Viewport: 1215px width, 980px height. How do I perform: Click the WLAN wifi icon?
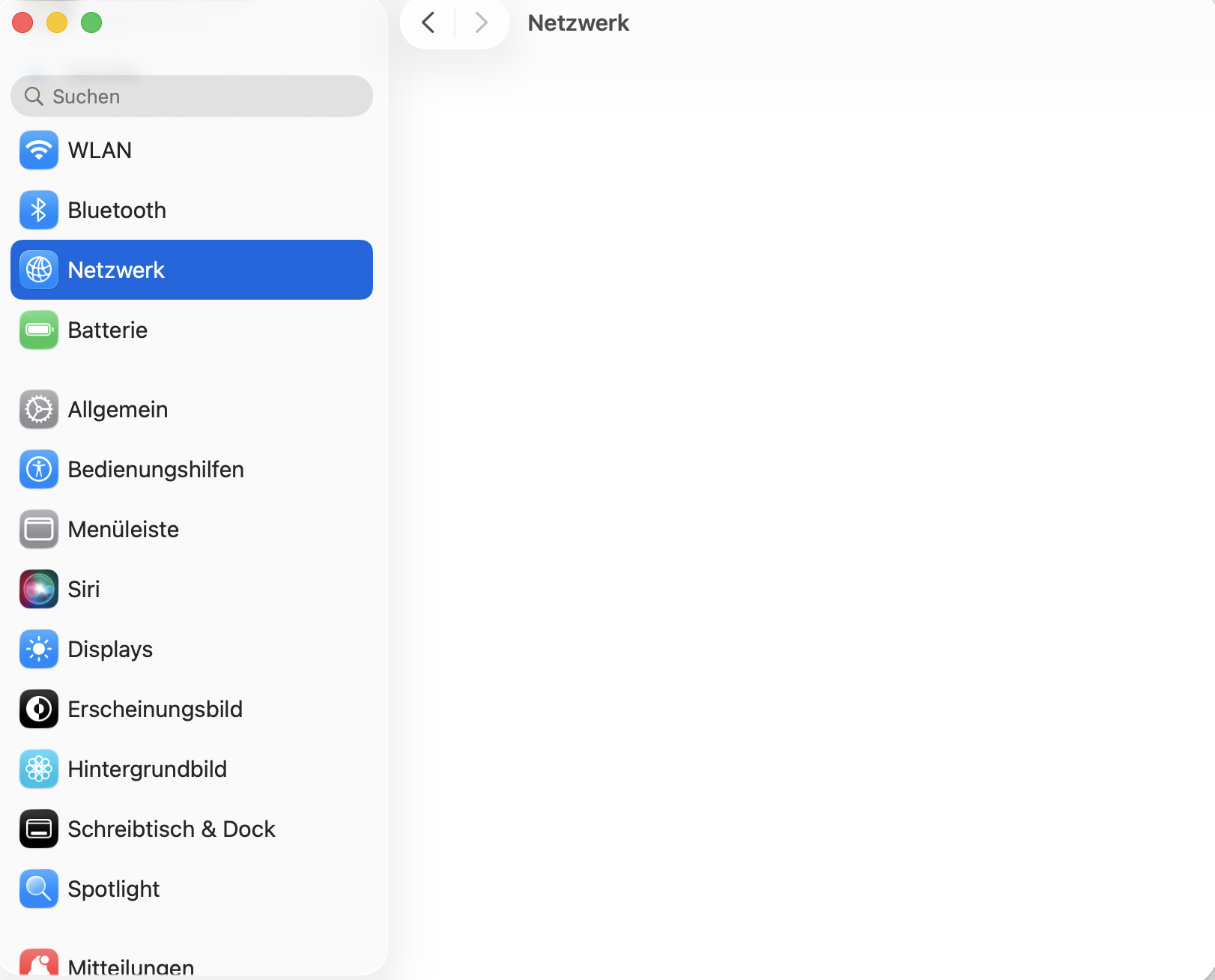click(39, 151)
